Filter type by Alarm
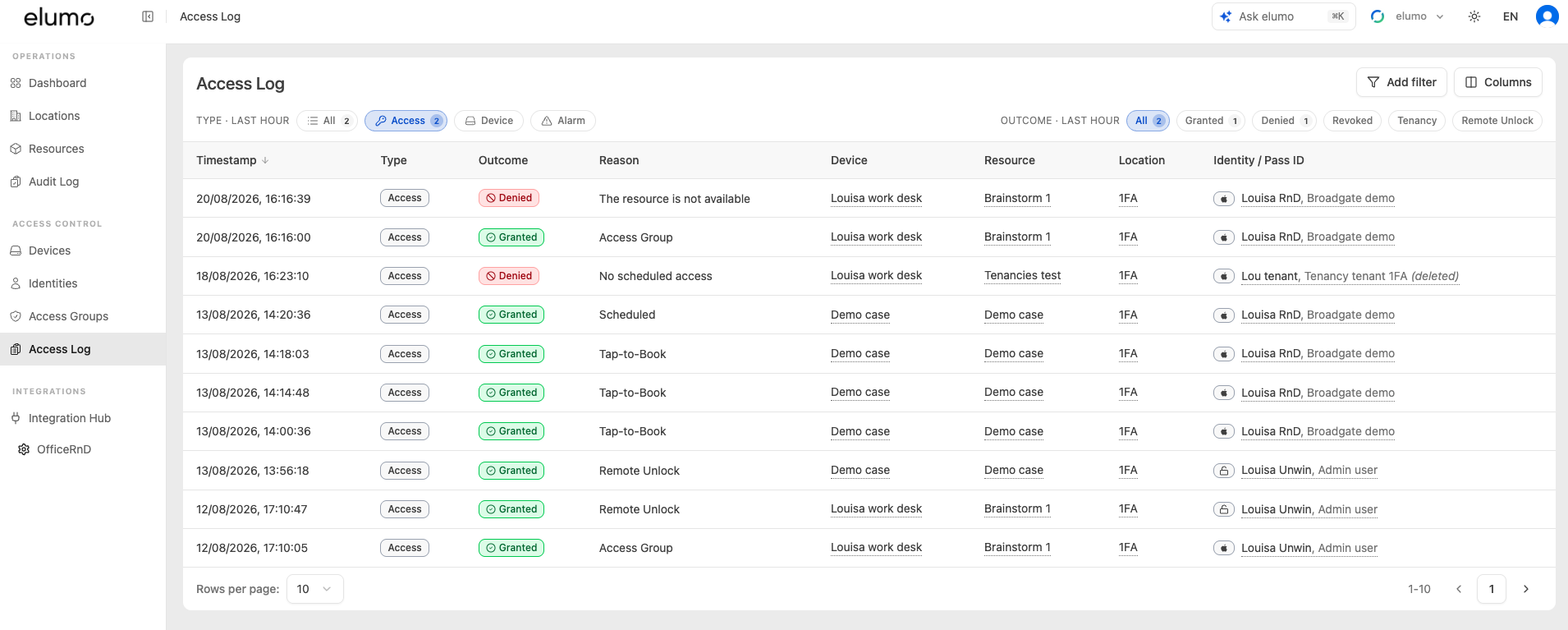The height and width of the screenshot is (630, 1568). [x=563, y=121]
